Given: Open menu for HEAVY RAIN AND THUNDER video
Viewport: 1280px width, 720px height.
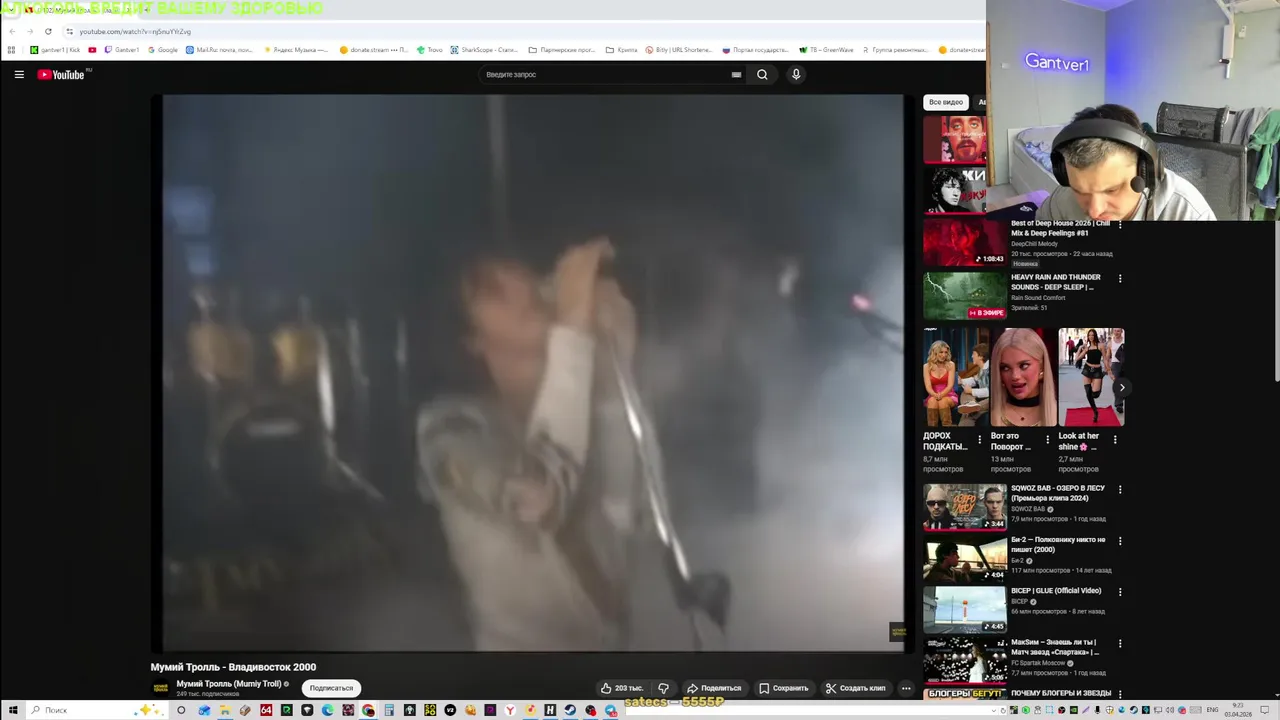Looking at the screenshot, I should click(1120, 279).
